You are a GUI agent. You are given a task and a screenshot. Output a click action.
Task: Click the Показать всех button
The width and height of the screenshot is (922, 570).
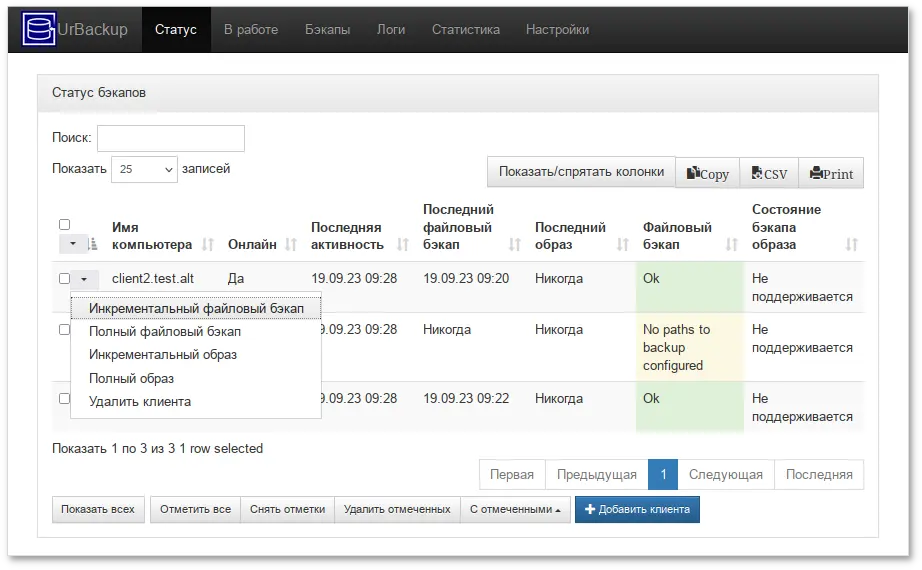click(98, 509)
